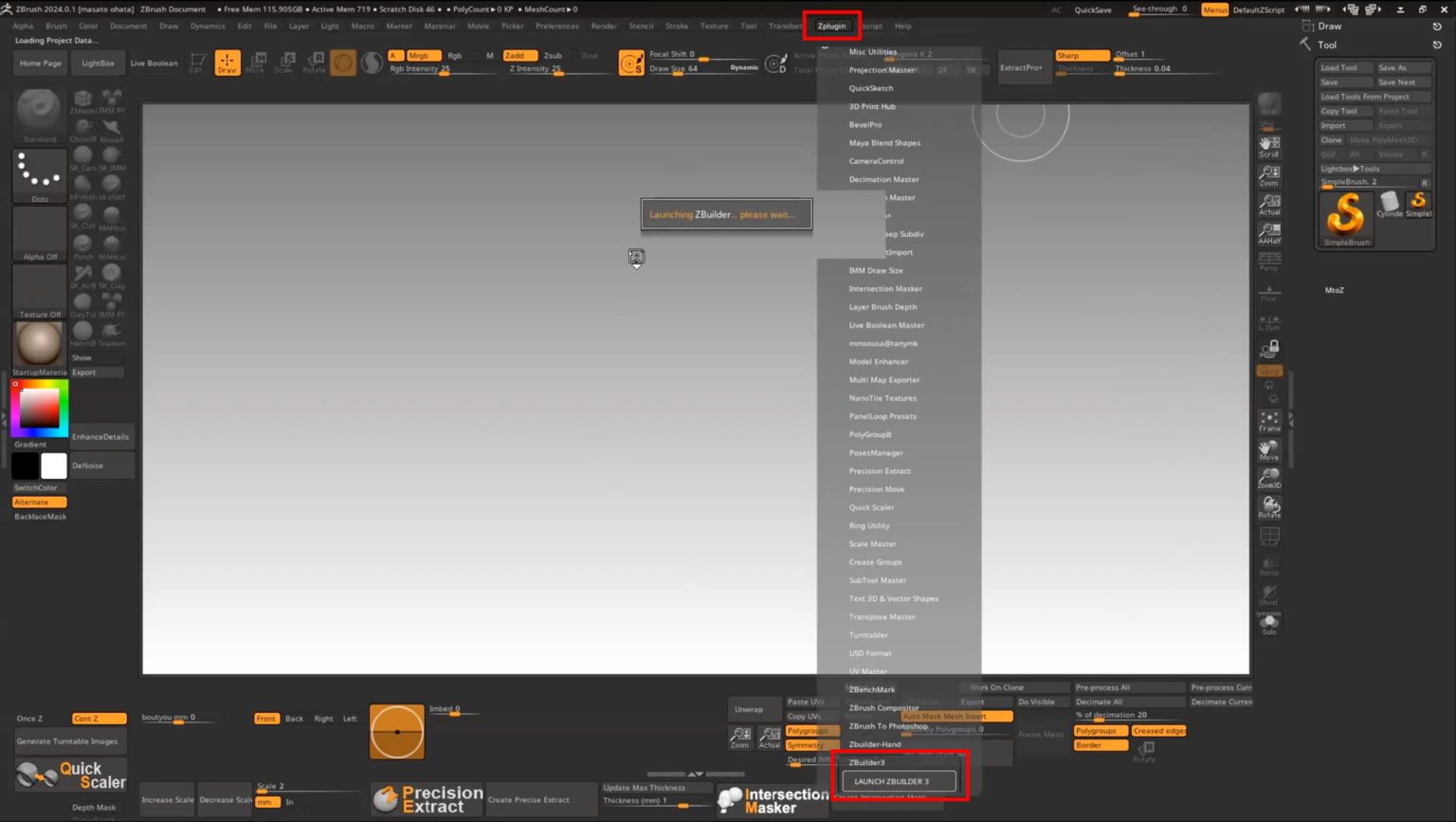Click the Frame icon on right shelf
Screen dimensions: 1456x822
point(1269,421)
